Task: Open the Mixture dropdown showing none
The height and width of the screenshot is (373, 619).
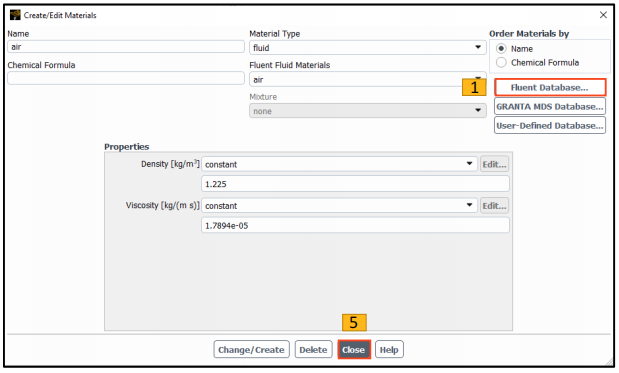Action: 367,111
